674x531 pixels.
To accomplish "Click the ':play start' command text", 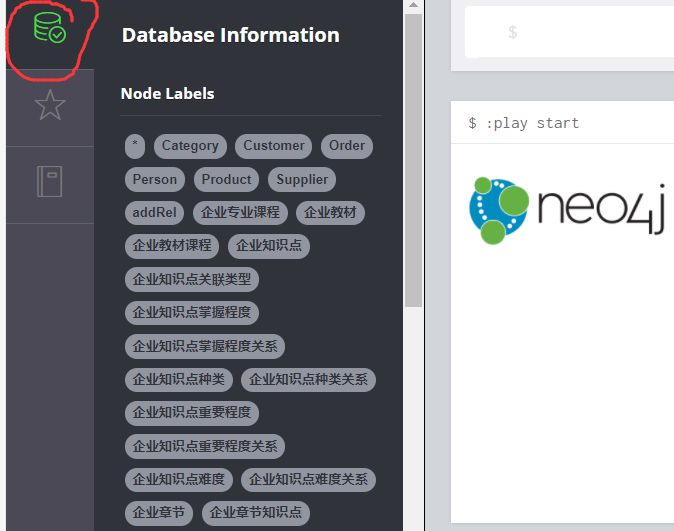I will [532, 123].
